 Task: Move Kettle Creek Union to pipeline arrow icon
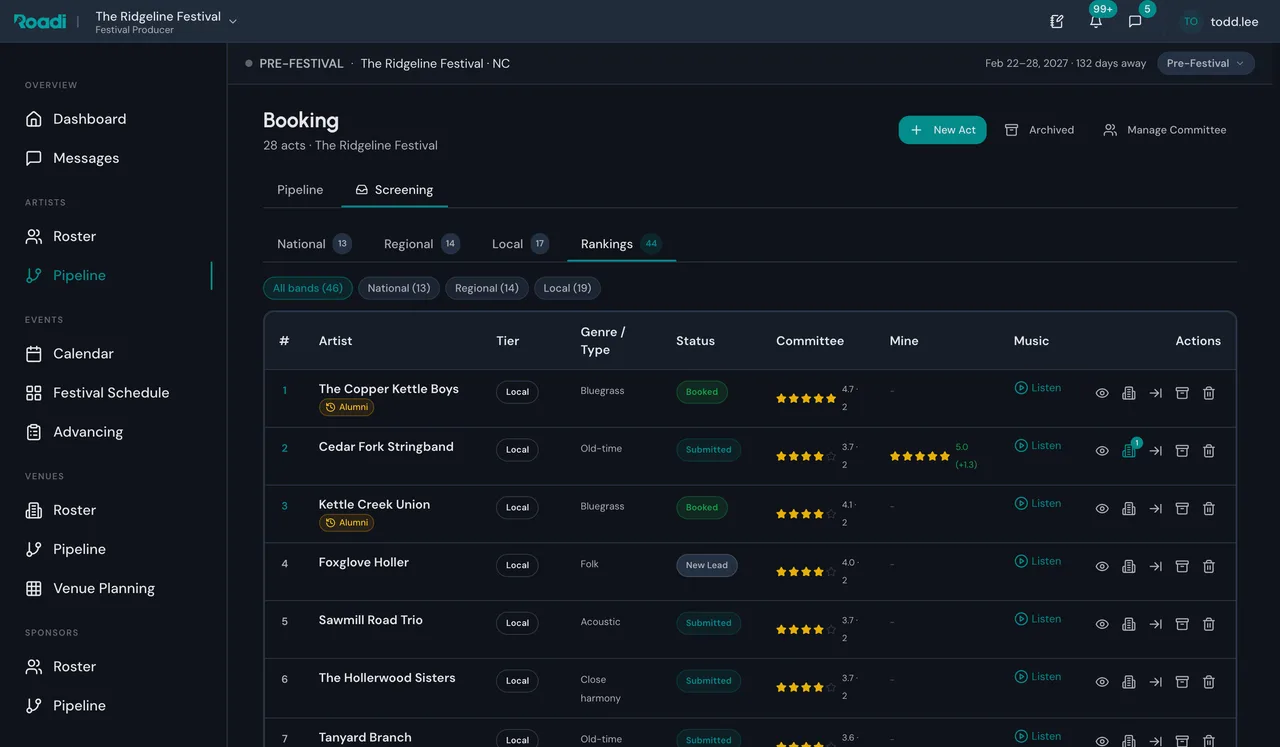pos(1155,509)
